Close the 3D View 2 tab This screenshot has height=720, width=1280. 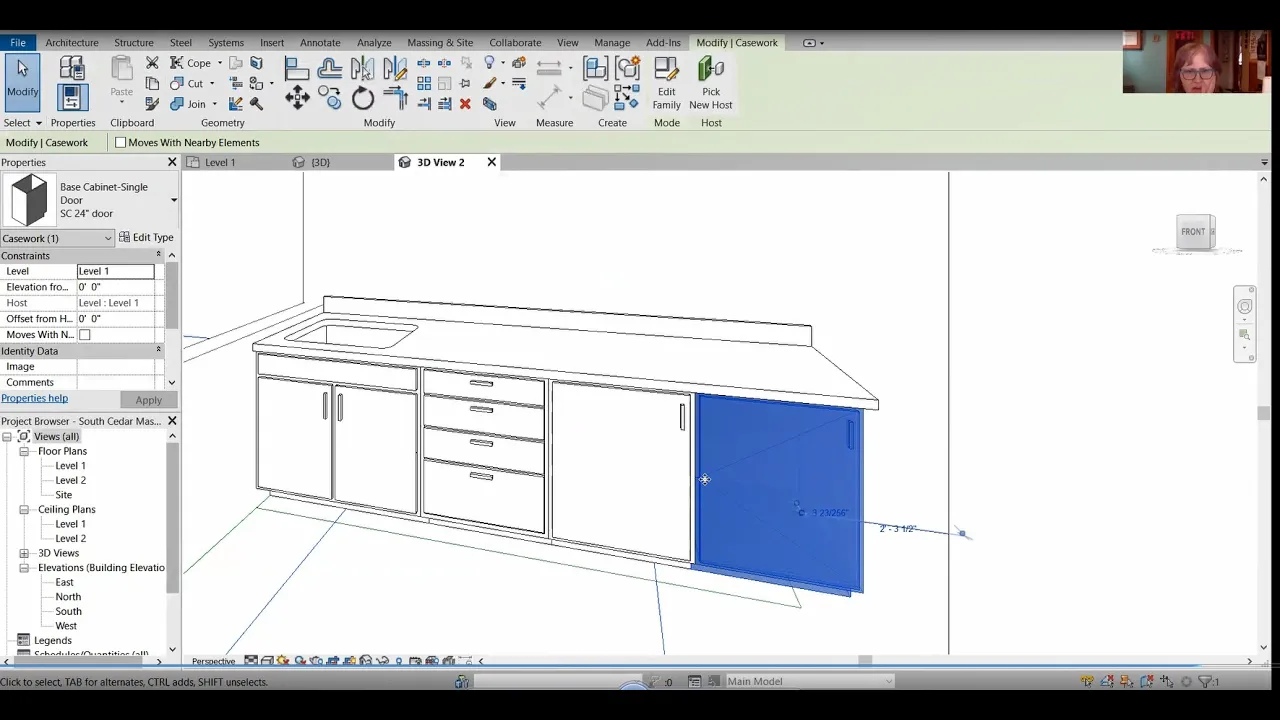(491, 162)
